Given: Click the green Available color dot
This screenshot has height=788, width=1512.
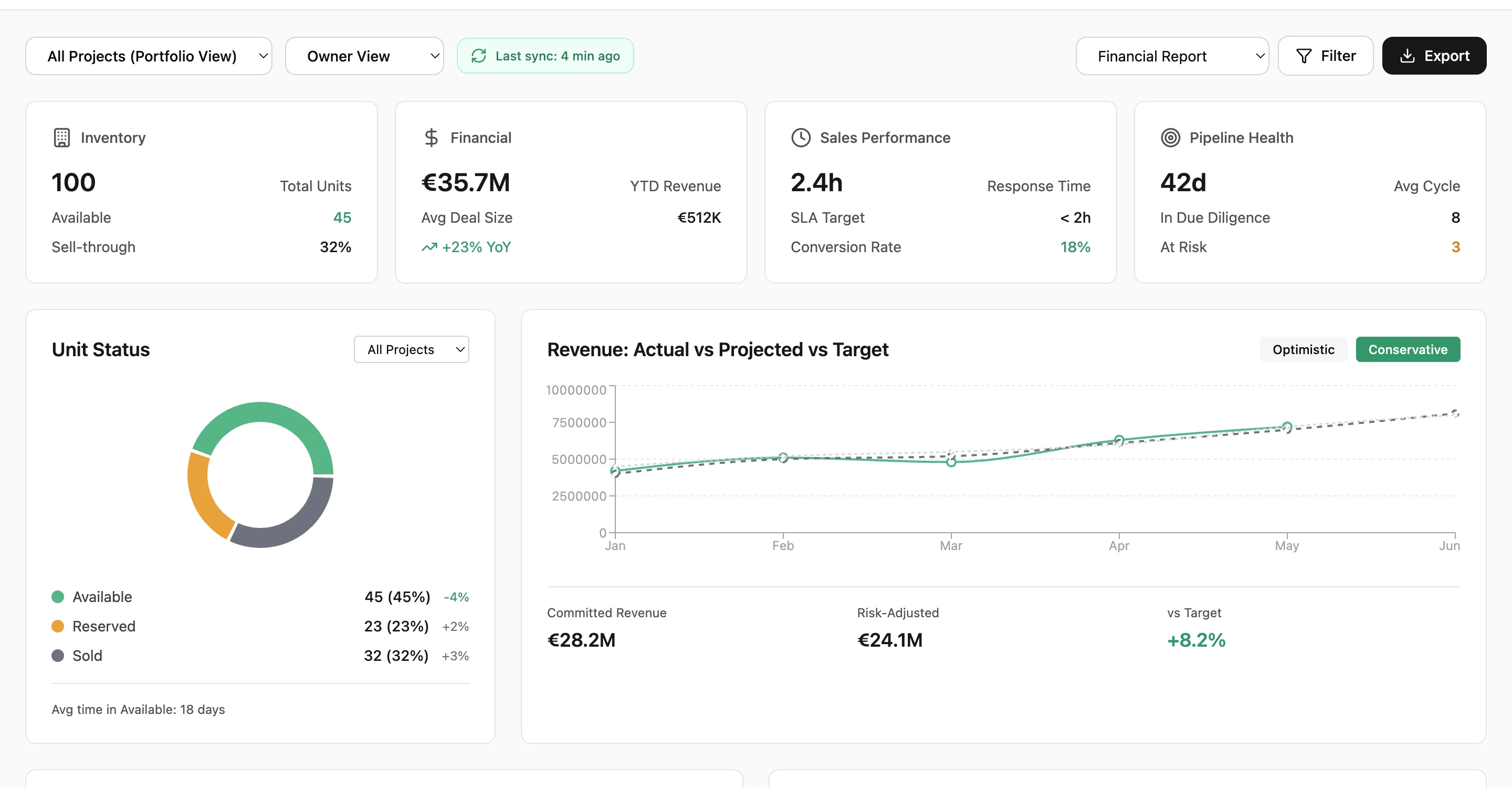Looking at the screenshot, I should coord(58,597).
